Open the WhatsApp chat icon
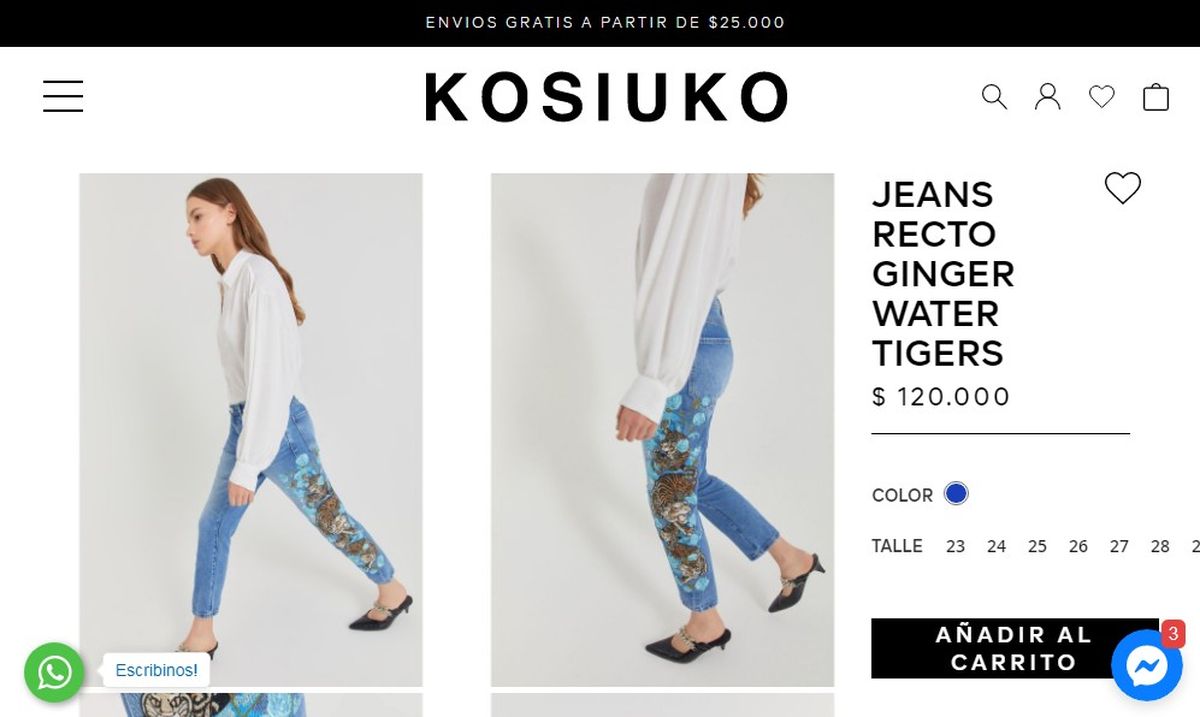 tap(54, 672)
